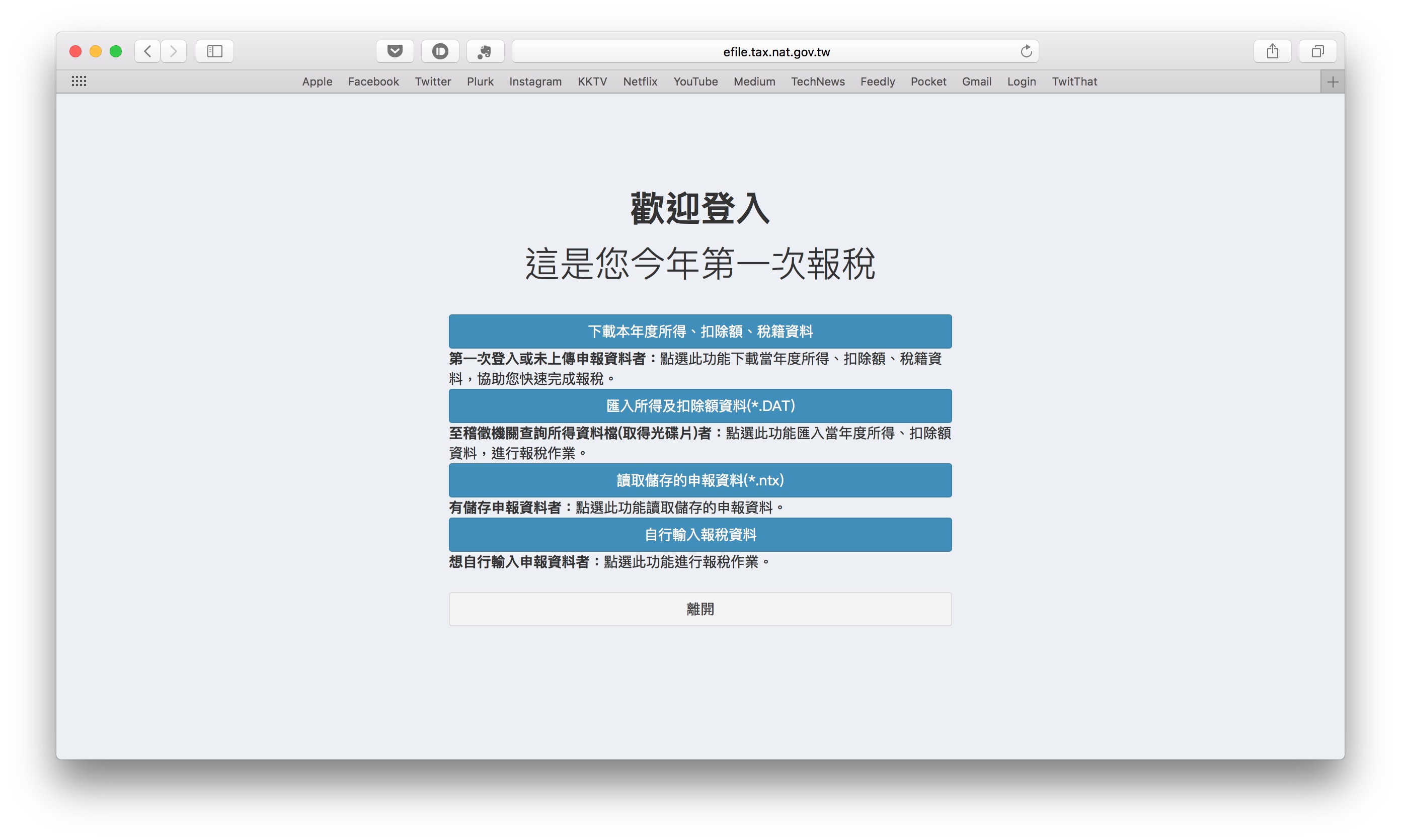Open the TechNews bookmark
Viewport: 1401px width, 840px height.
(818, 82)
